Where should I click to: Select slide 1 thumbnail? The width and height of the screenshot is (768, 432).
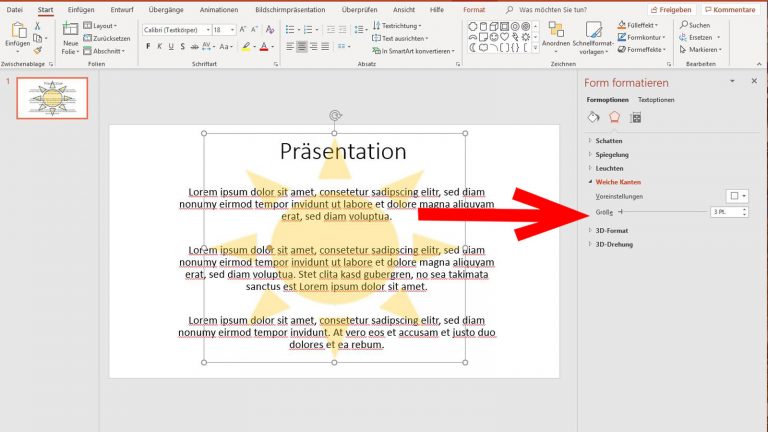(52, 98)
